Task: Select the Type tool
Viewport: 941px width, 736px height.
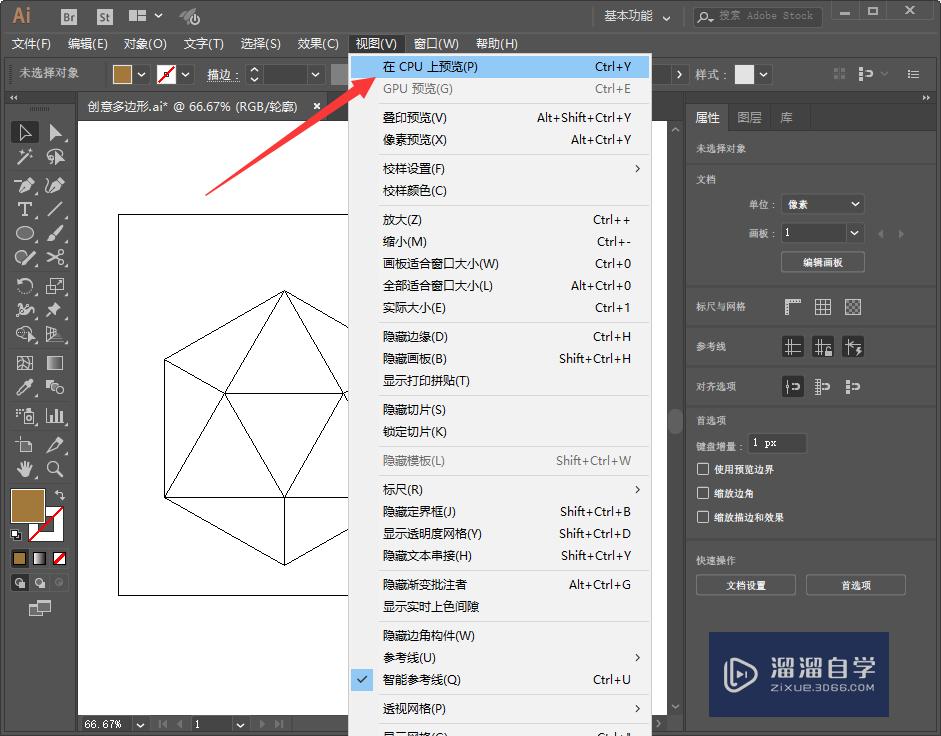Action: [24, 209]
